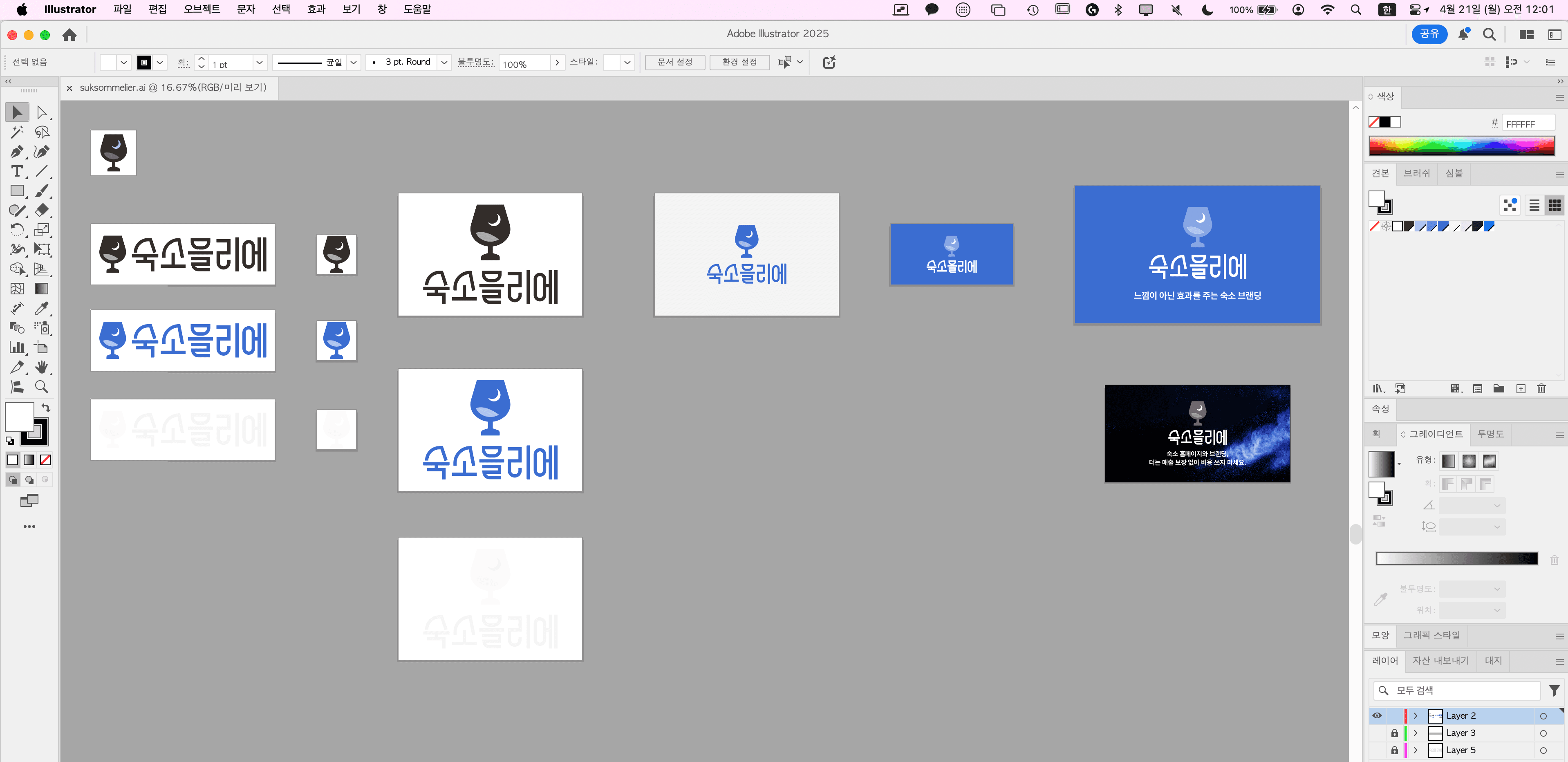This screenshot has height=762, width=1568.
Task: Switch swatches to thumbnail view
Action: pos(1555,205)
